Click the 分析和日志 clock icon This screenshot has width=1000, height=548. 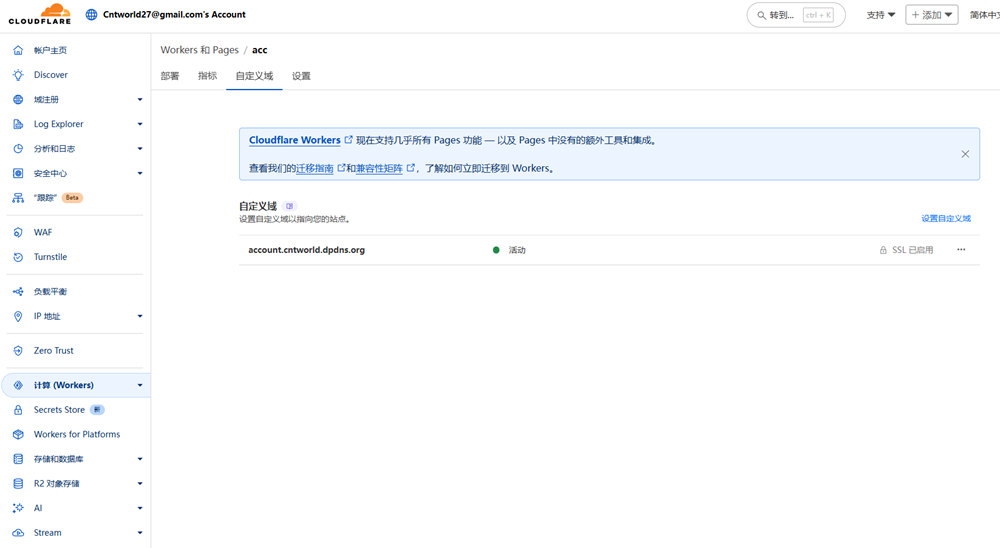click(18, 149)
